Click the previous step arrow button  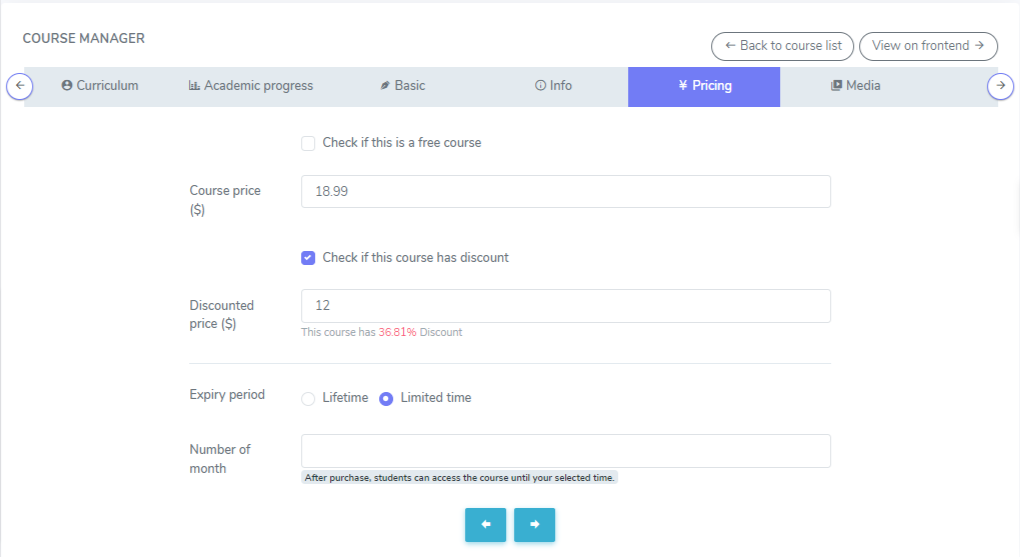(485, 525)
